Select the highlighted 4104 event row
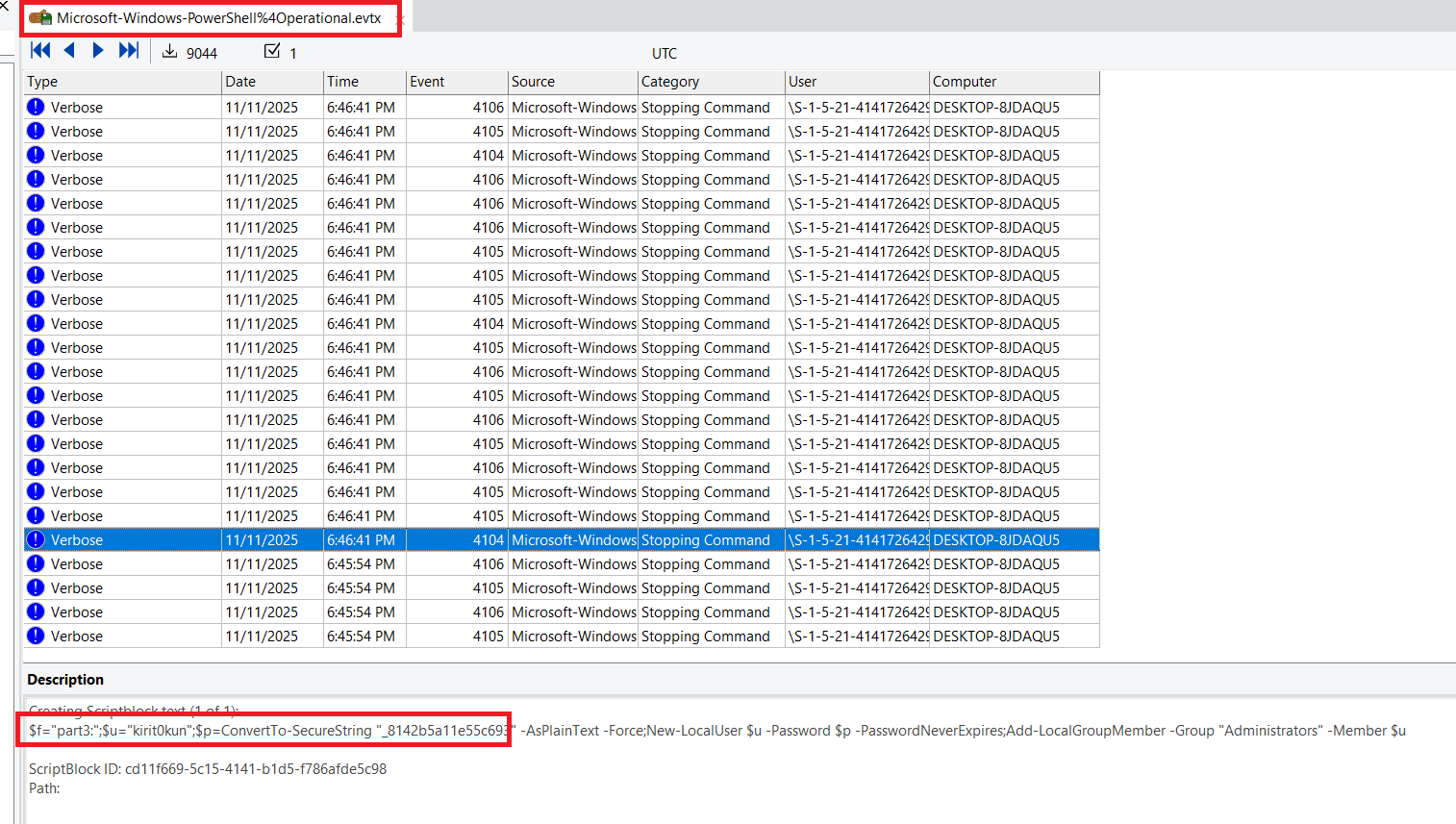 561,540
